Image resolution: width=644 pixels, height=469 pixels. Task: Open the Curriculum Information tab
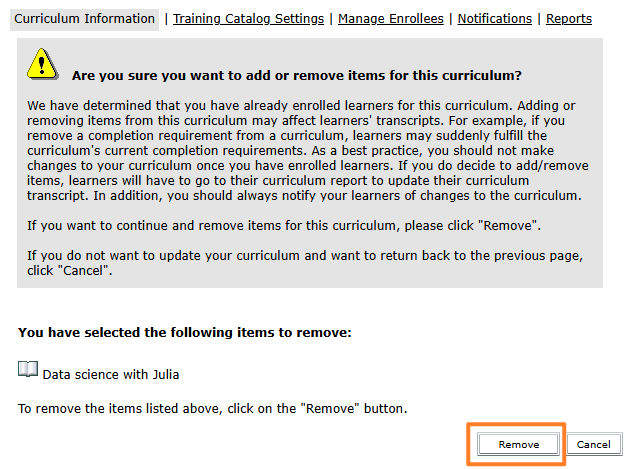tap(85, 19)
